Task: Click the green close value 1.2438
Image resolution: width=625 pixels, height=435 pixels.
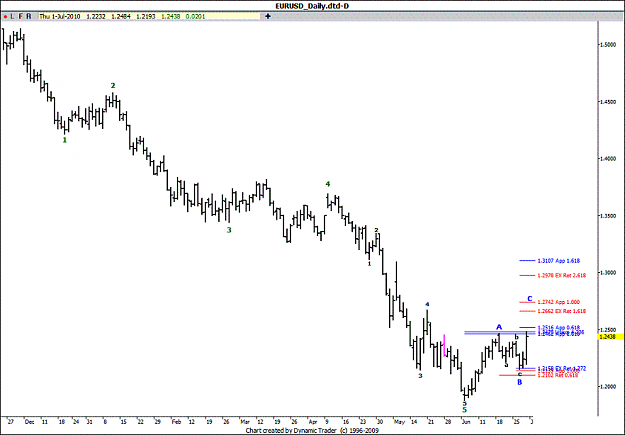Action: point(171,17)
